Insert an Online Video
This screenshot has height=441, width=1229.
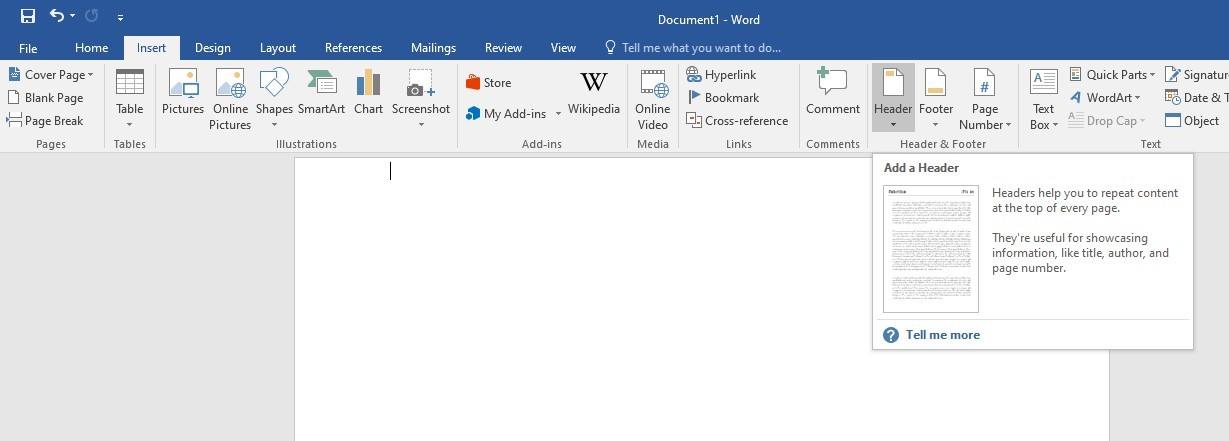point(653,100)
